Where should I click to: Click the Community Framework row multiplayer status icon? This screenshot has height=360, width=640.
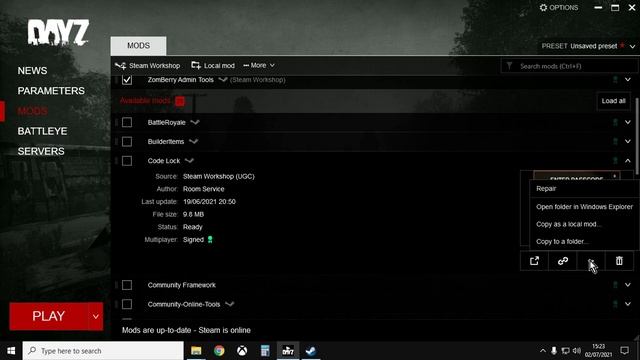point(615,284)
